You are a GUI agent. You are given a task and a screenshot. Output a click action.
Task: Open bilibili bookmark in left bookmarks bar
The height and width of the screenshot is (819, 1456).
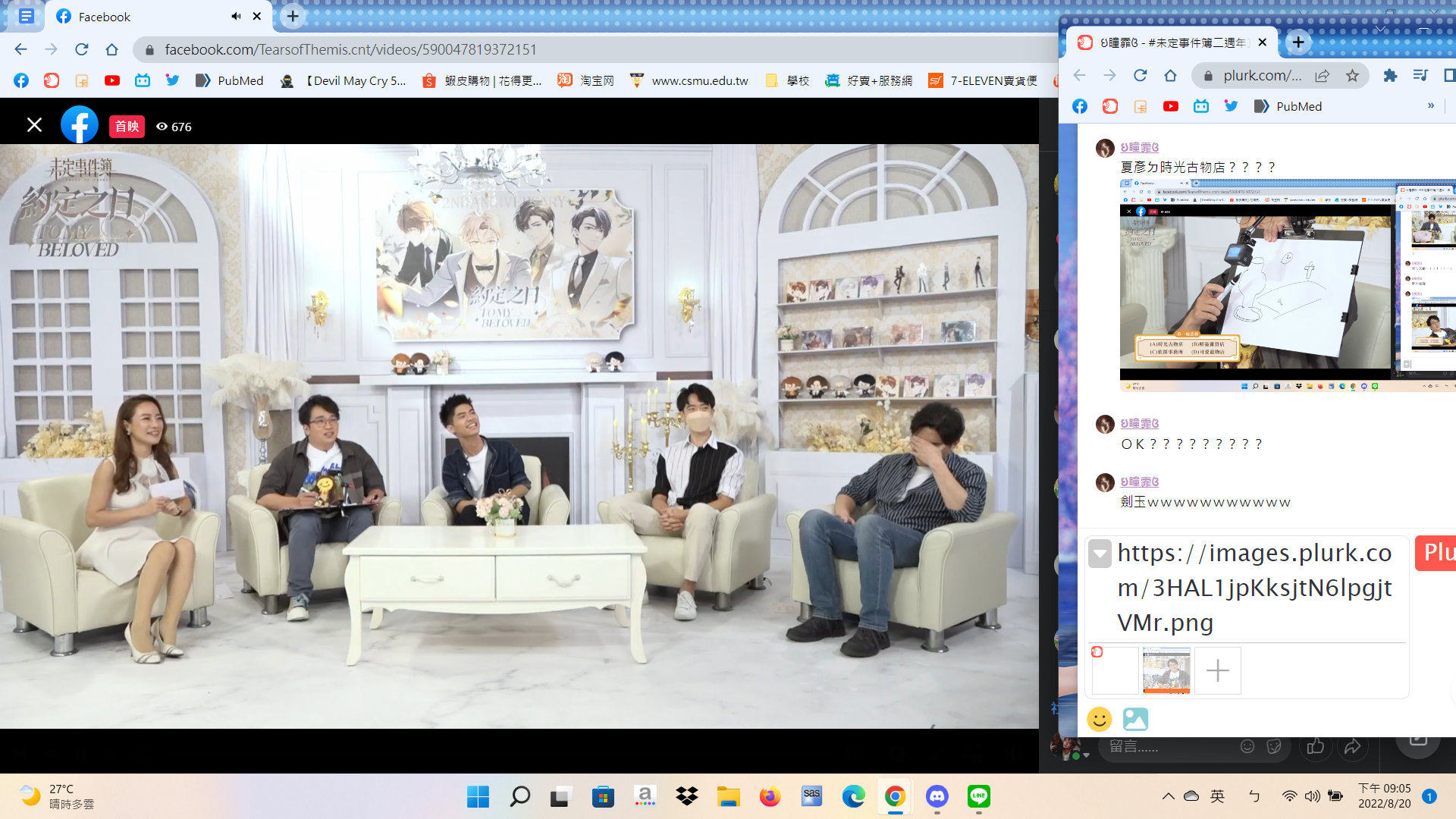pyautogui.click(x=143, y=80)
